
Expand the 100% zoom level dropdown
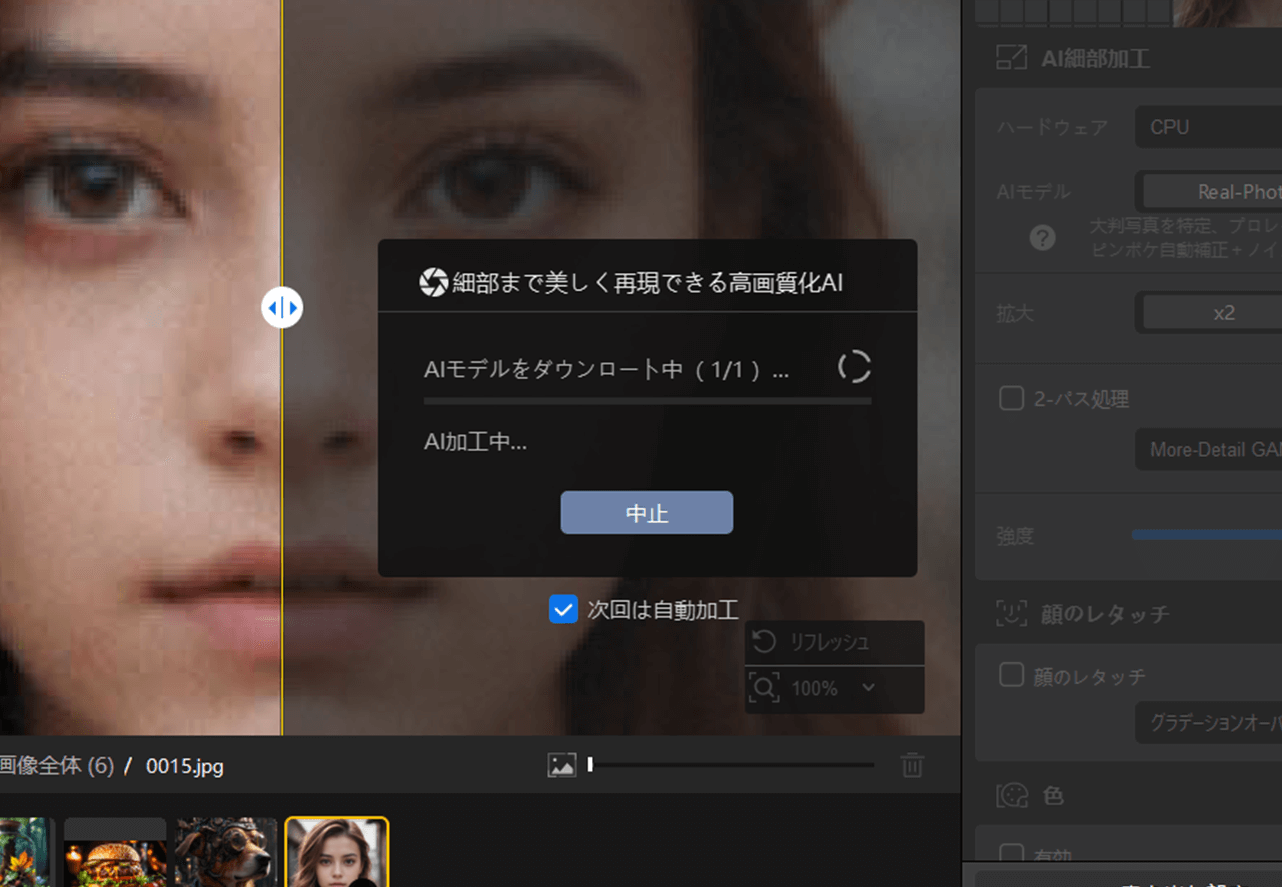867,688
